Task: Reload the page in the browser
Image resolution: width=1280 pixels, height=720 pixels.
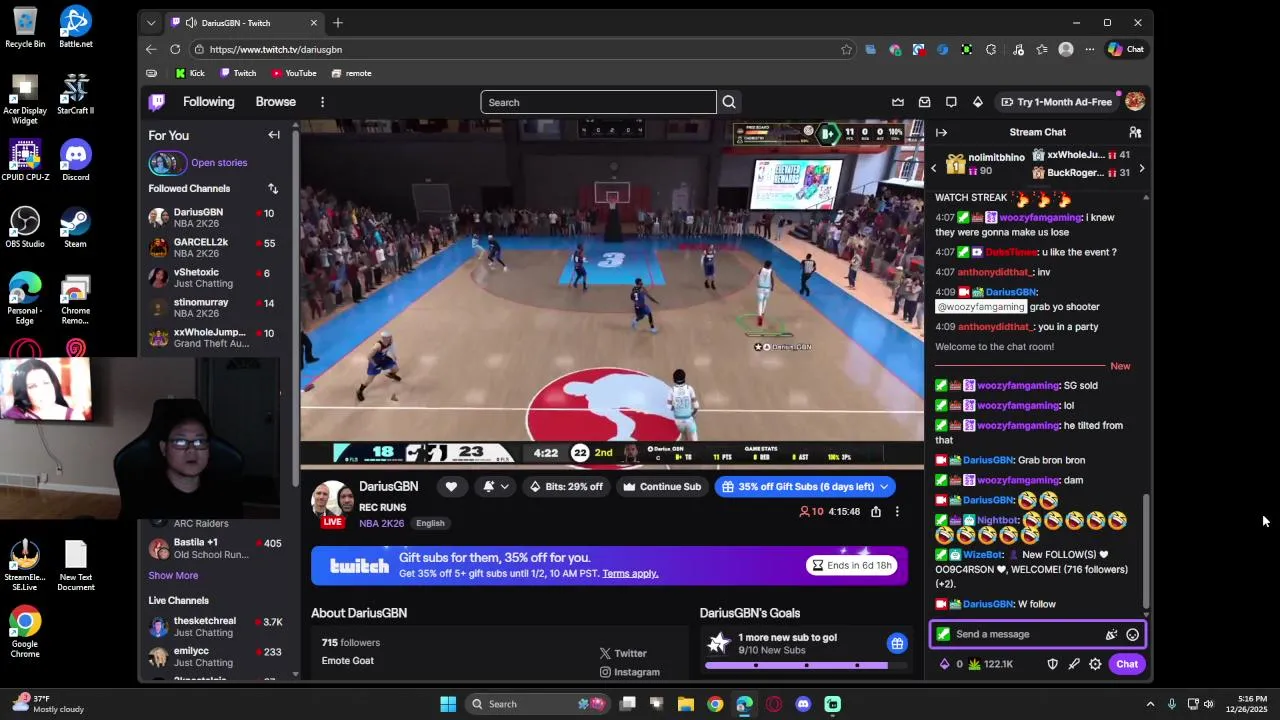Action: 175,49
